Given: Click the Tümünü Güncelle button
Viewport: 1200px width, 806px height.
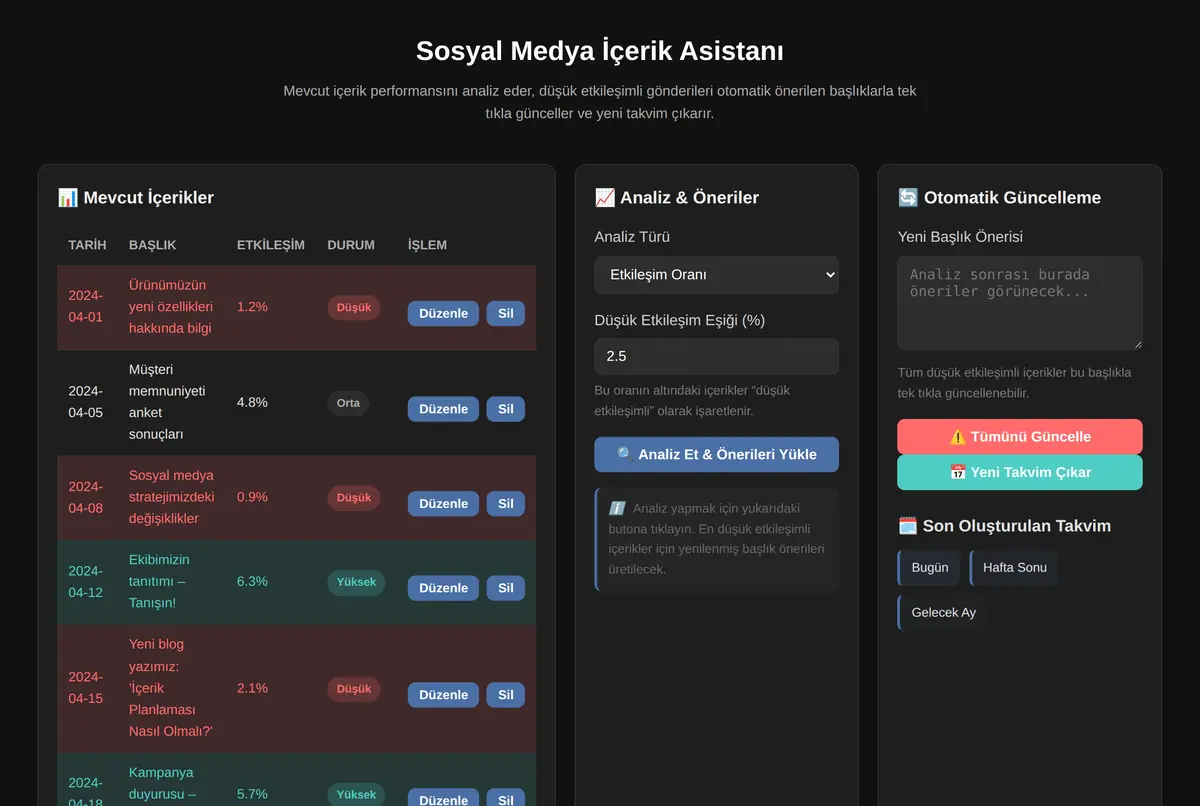Looking at the screenshot, I should tap(1020, 437).
